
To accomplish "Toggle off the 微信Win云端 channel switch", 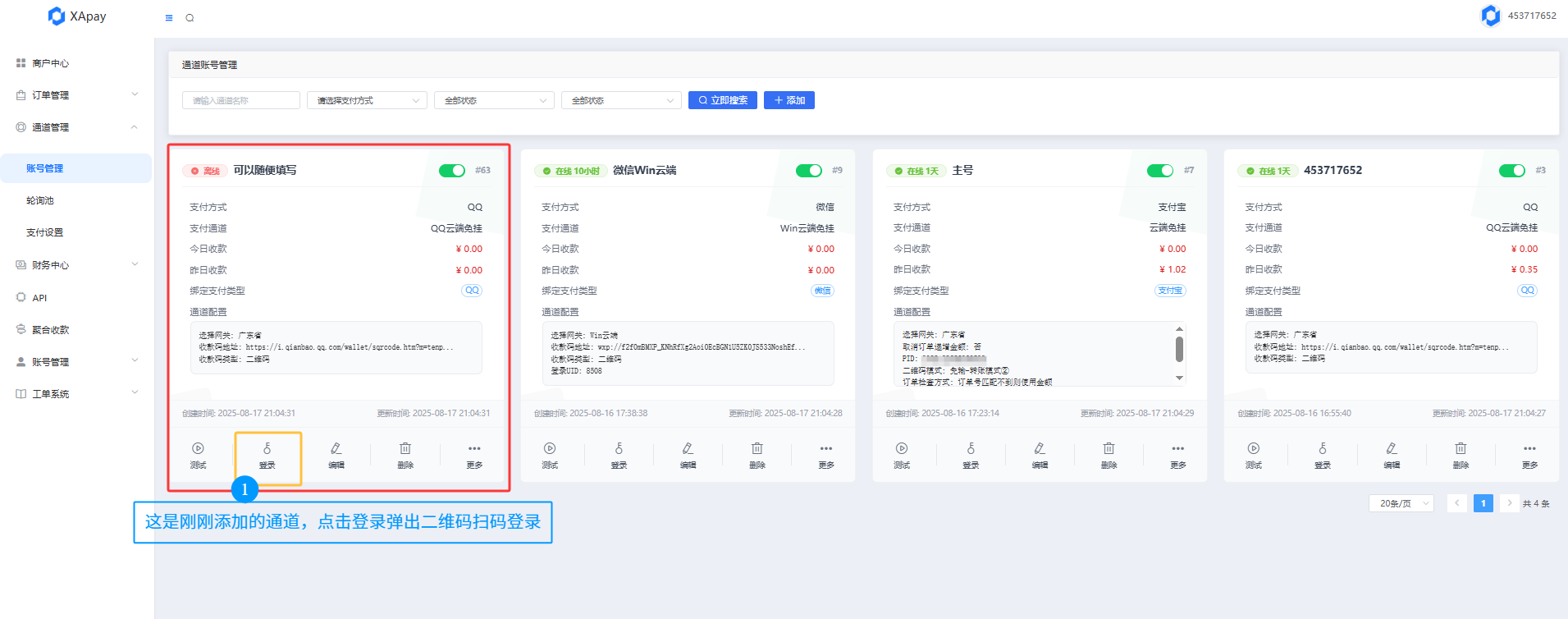I will click(808, 171).
